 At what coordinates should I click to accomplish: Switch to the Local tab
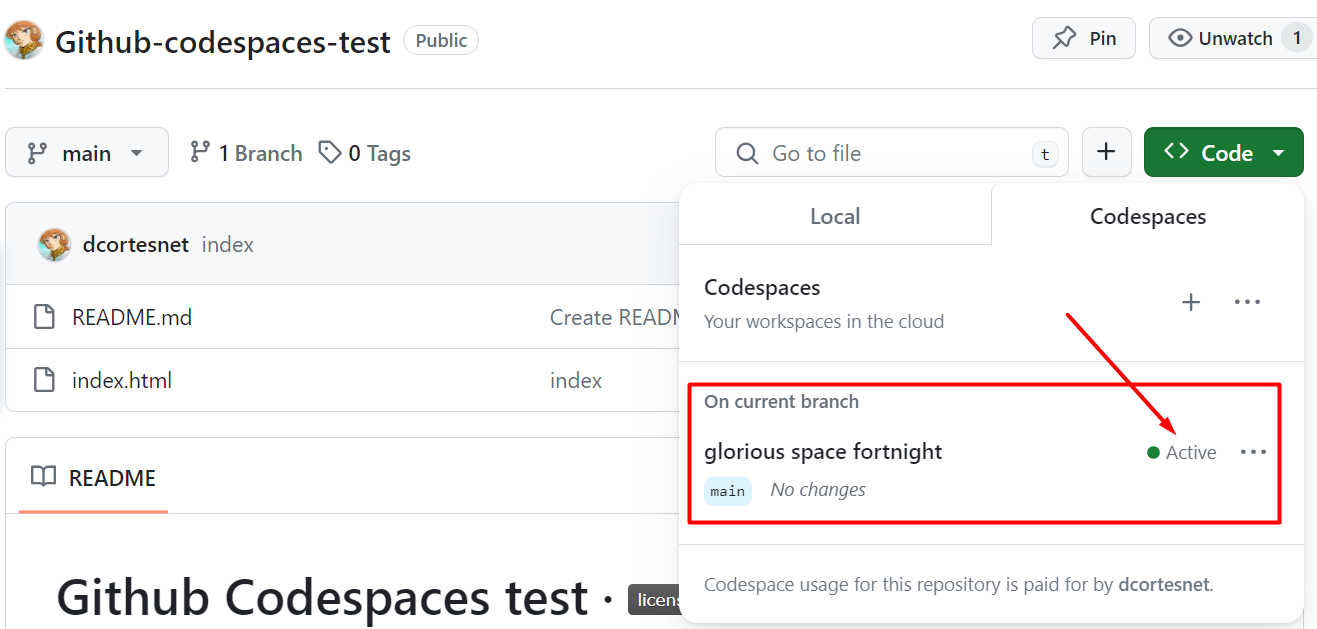coord(835,216)
